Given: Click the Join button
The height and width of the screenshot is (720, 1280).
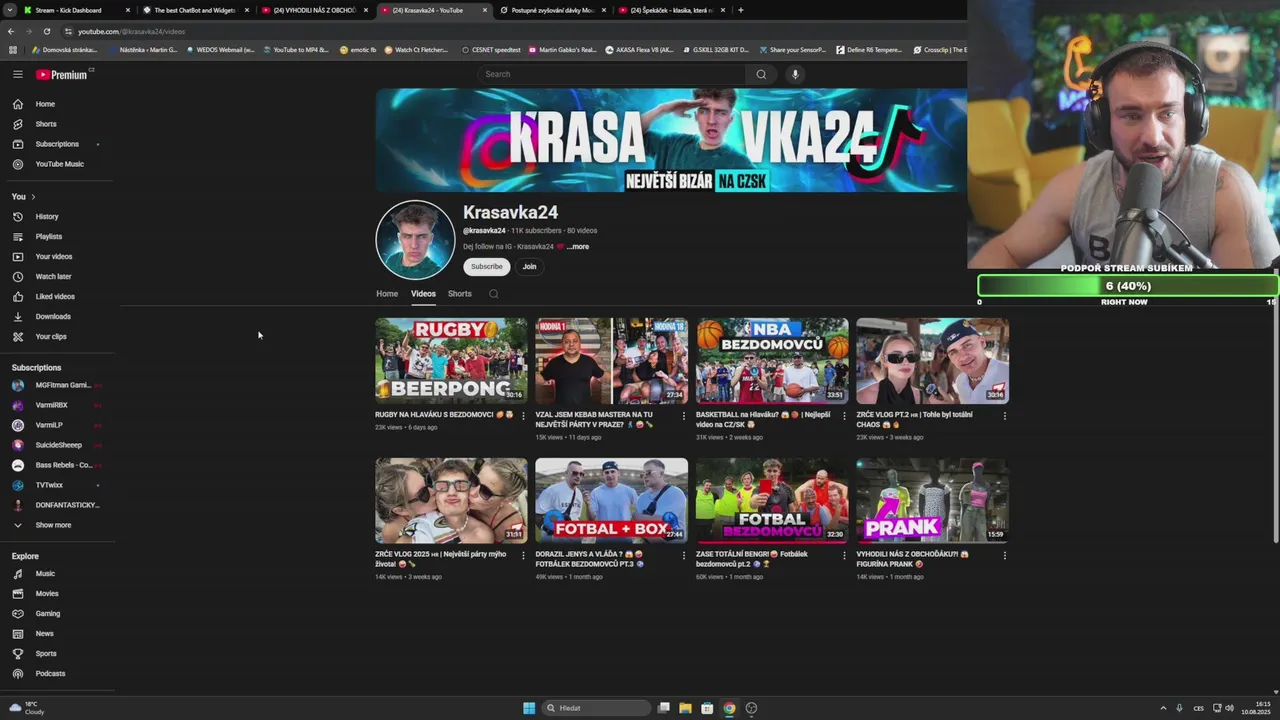Looking at the screenshot, I should (x=529, y=266).
